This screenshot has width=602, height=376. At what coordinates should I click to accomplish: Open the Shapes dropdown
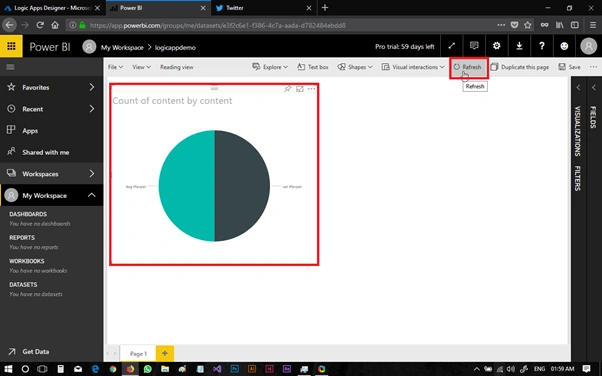coord(355,67)
